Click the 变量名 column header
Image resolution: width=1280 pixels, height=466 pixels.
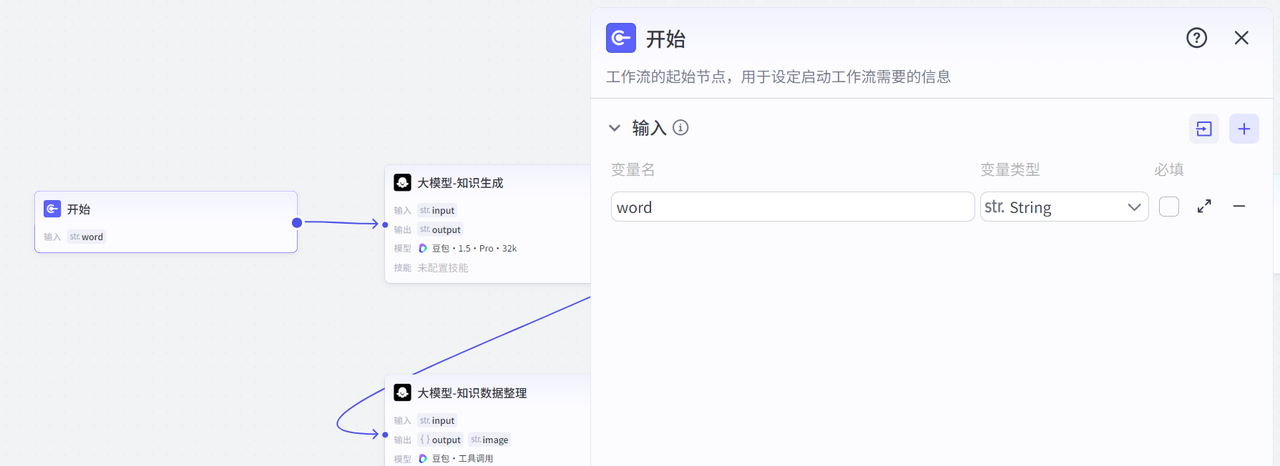633,170
